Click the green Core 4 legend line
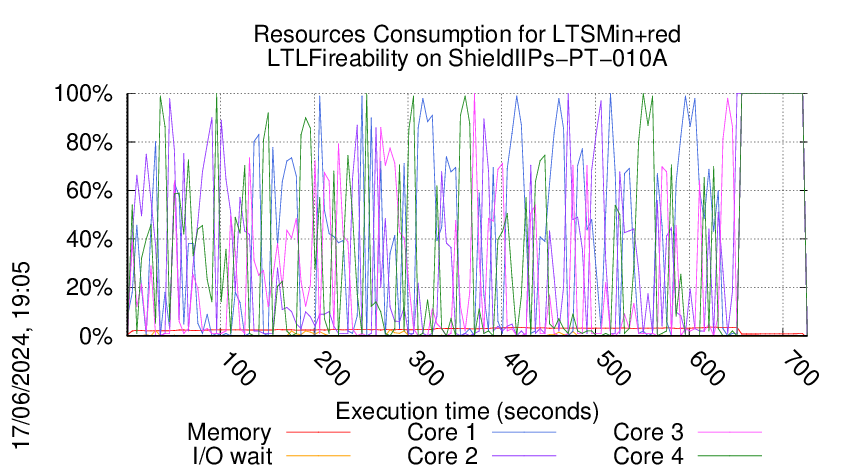The width and height of the screenshot is (850, 475). pyautogui.click(x=730, y=455)
